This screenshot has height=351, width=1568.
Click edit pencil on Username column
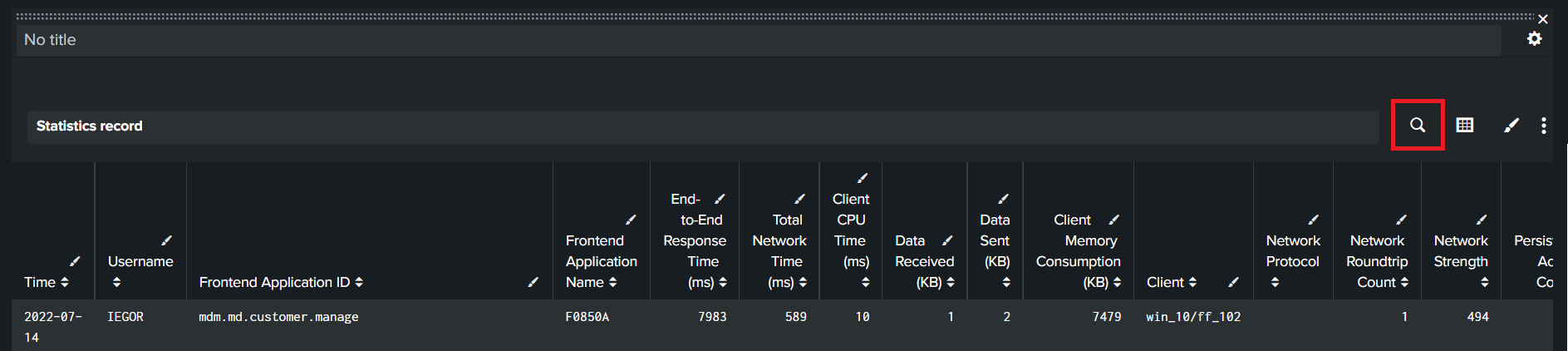[x=166, y=240]
